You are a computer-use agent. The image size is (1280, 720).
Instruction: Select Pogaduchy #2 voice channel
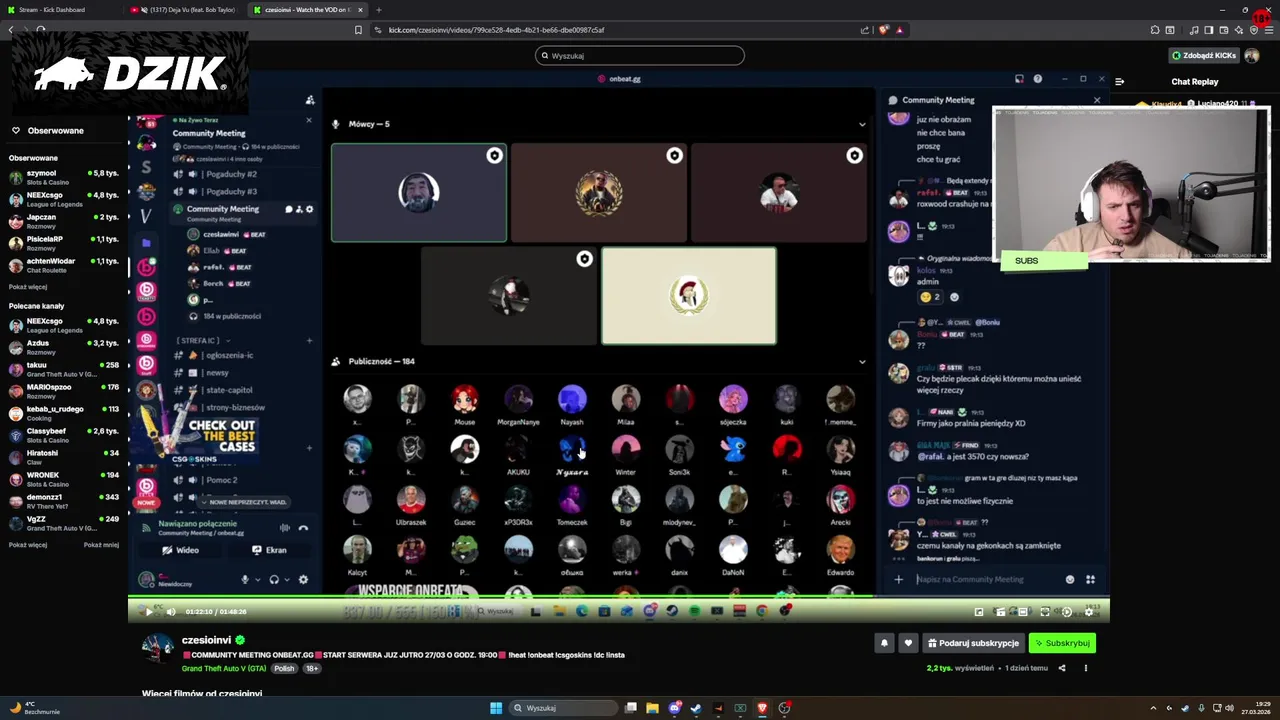[230, 174]
